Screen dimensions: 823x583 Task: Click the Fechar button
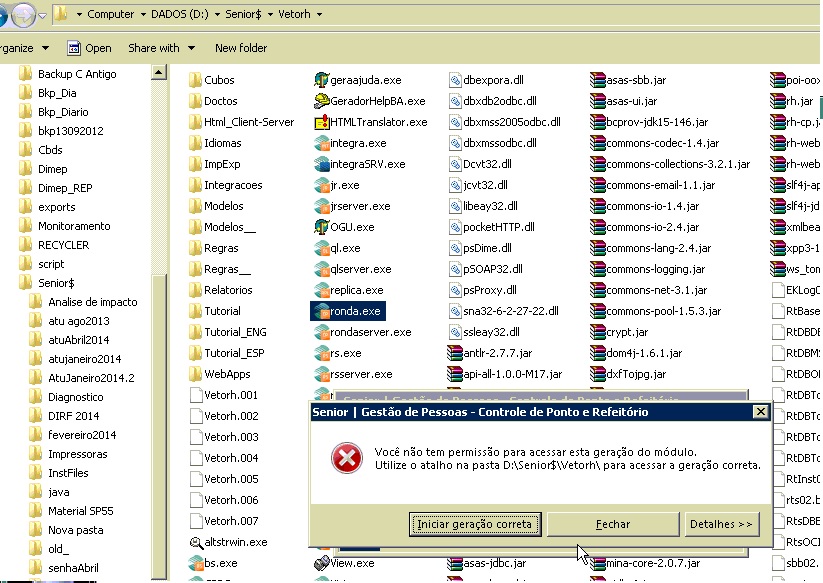click(612, 524)
